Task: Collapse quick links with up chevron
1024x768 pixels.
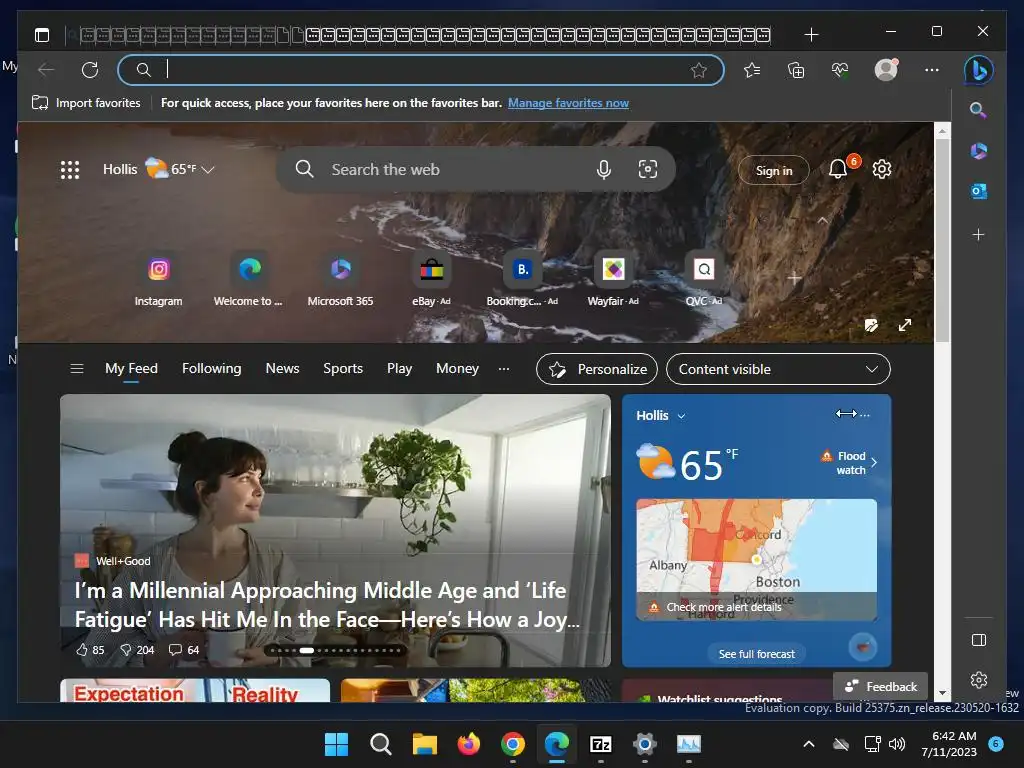Action: (823, 221)
